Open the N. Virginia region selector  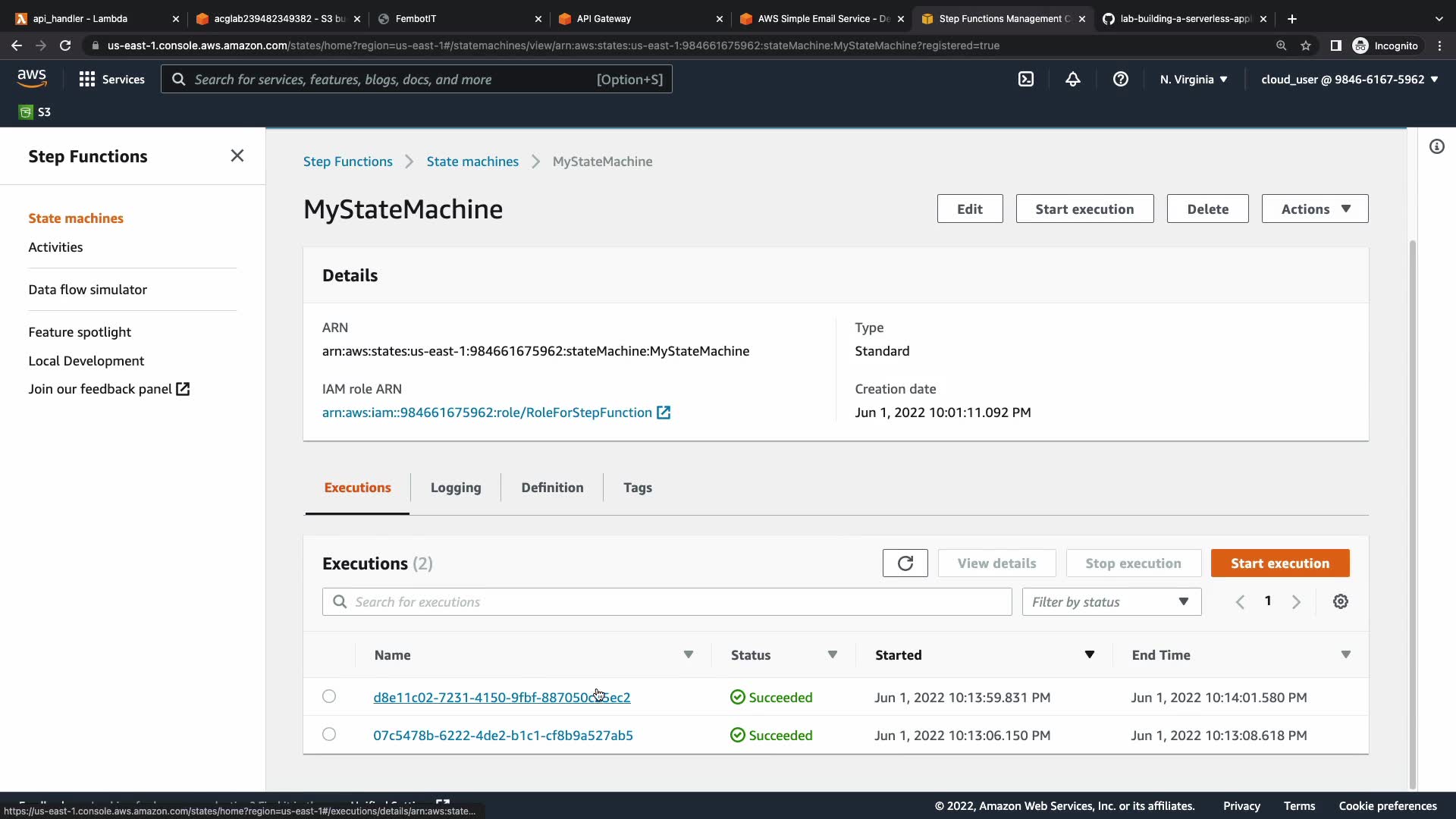pyautogui.click(x=1193, y=79)
